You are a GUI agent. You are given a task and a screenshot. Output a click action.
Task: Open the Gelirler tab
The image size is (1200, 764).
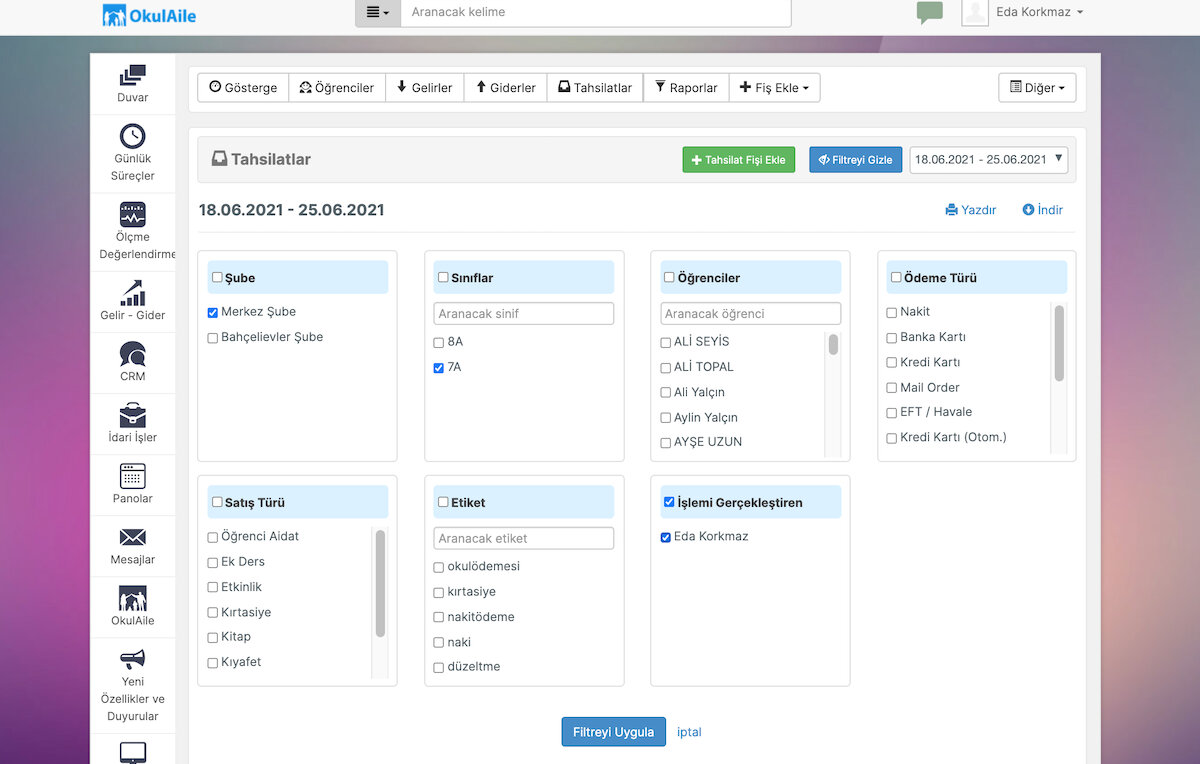(424, 88)
